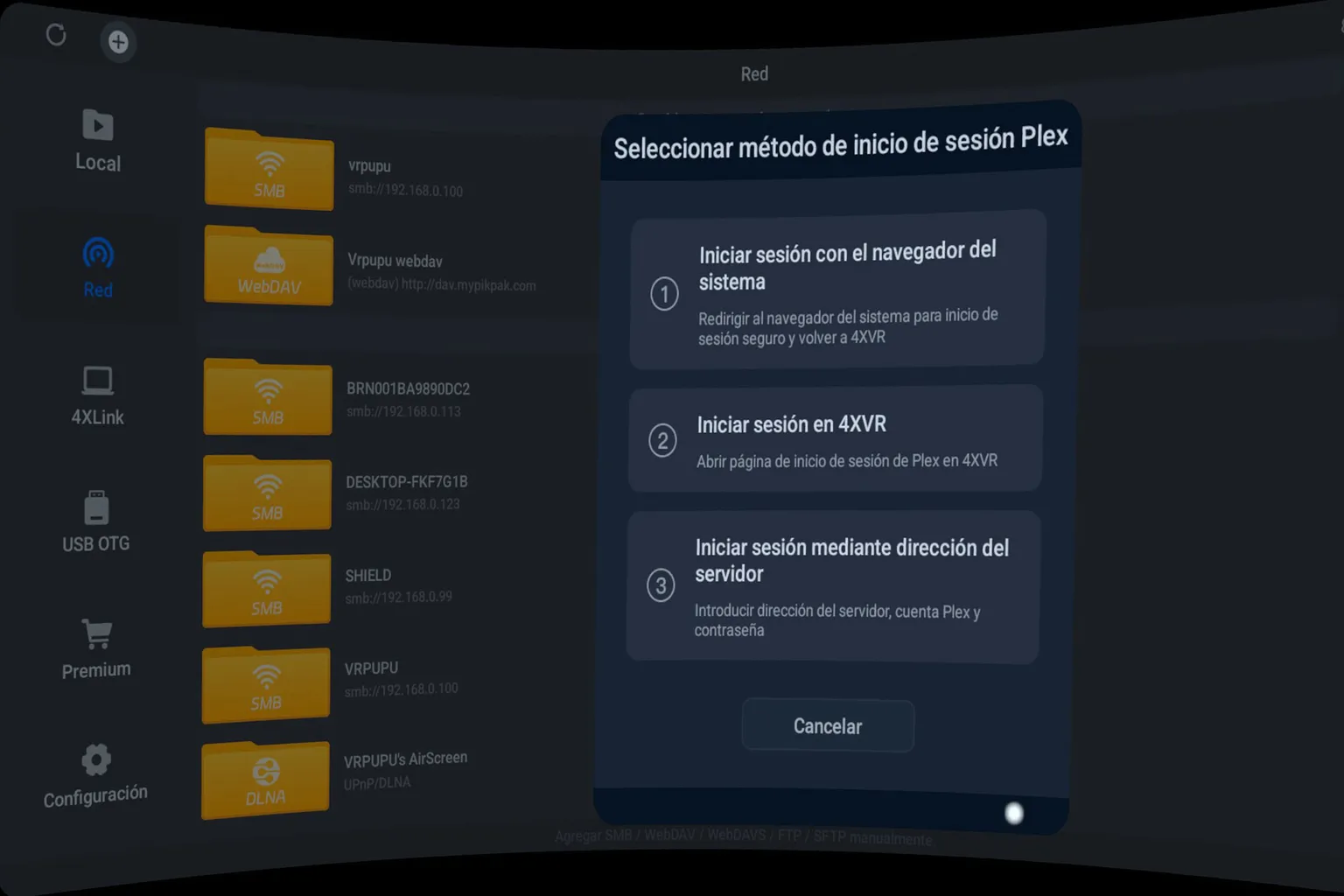
Task: Click the VRPUPU's AirScreen name
Action: coord(405,759)
